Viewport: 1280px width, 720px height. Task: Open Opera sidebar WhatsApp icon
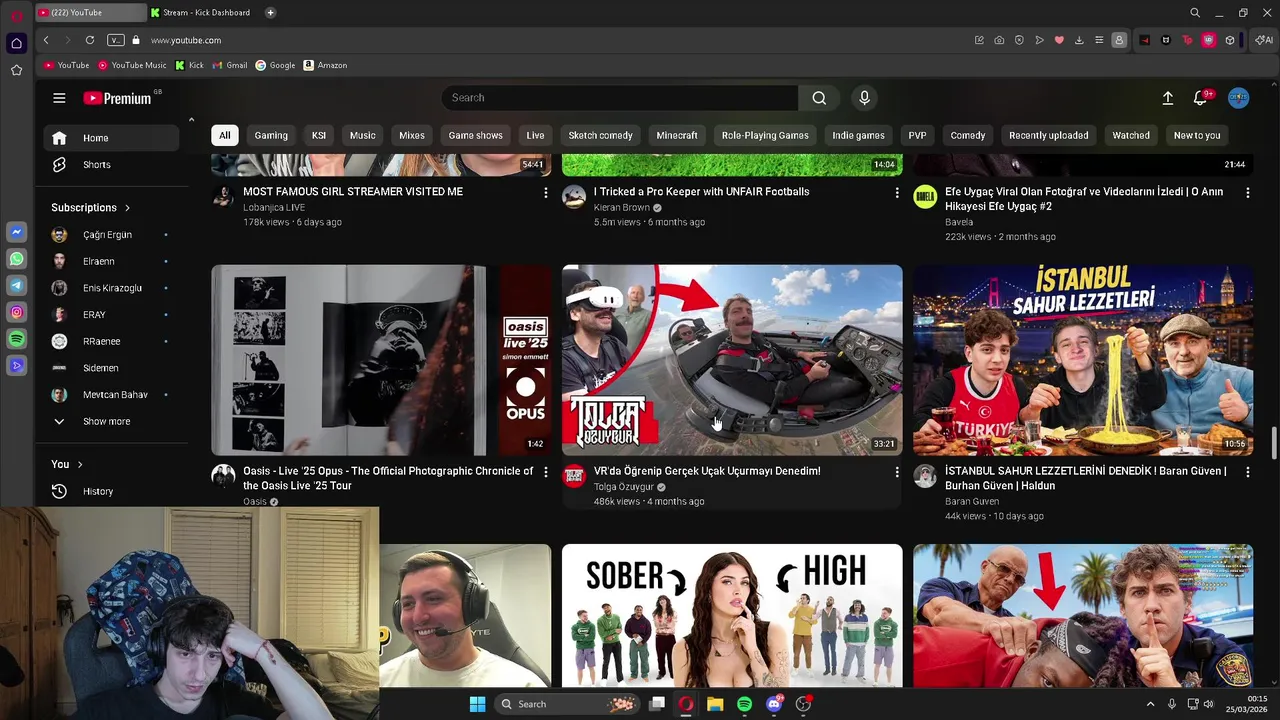[x=16, y=259]
